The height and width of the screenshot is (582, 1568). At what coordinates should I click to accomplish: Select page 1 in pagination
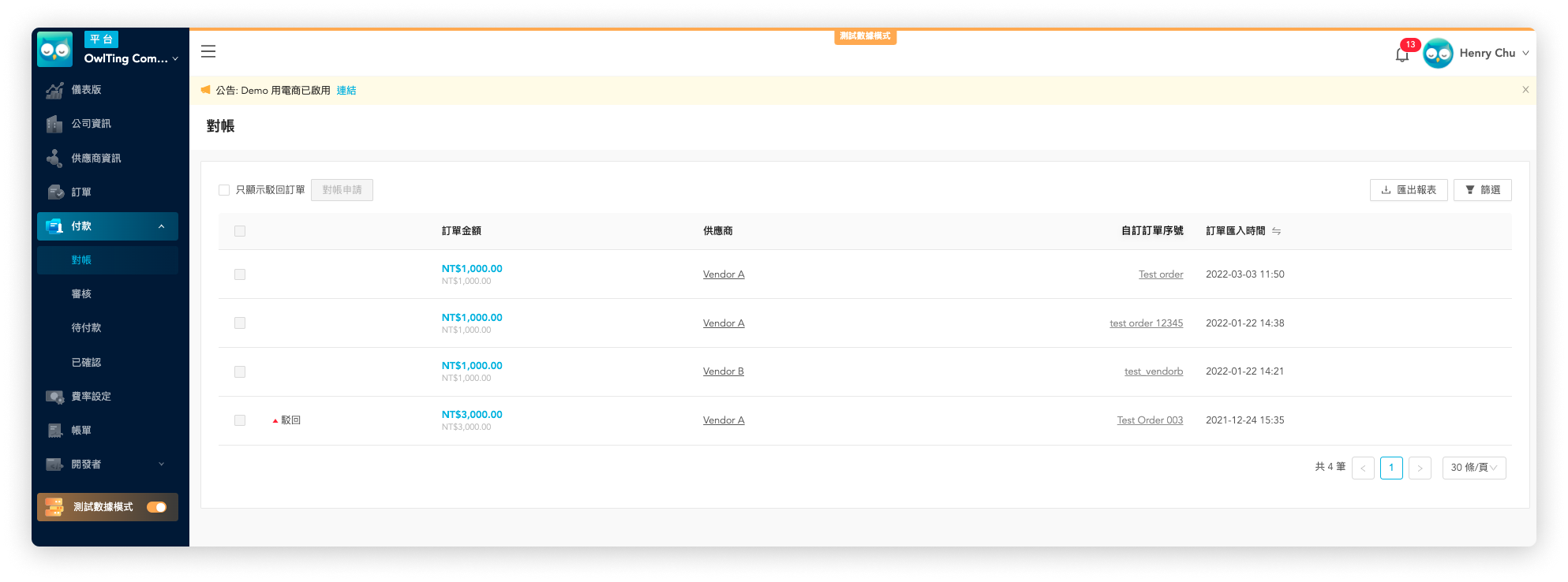click(x=1391, y=468)
